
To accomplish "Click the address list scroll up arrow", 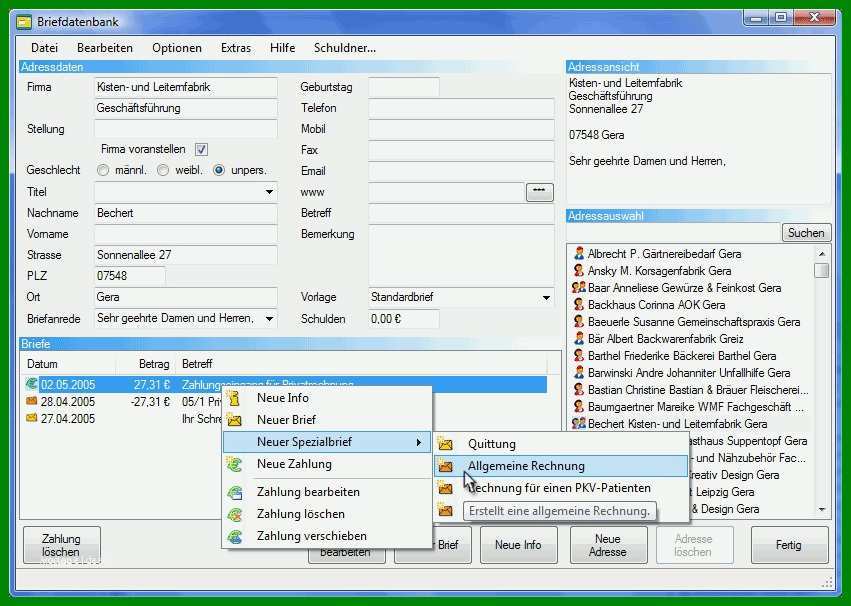I will 822,253.
